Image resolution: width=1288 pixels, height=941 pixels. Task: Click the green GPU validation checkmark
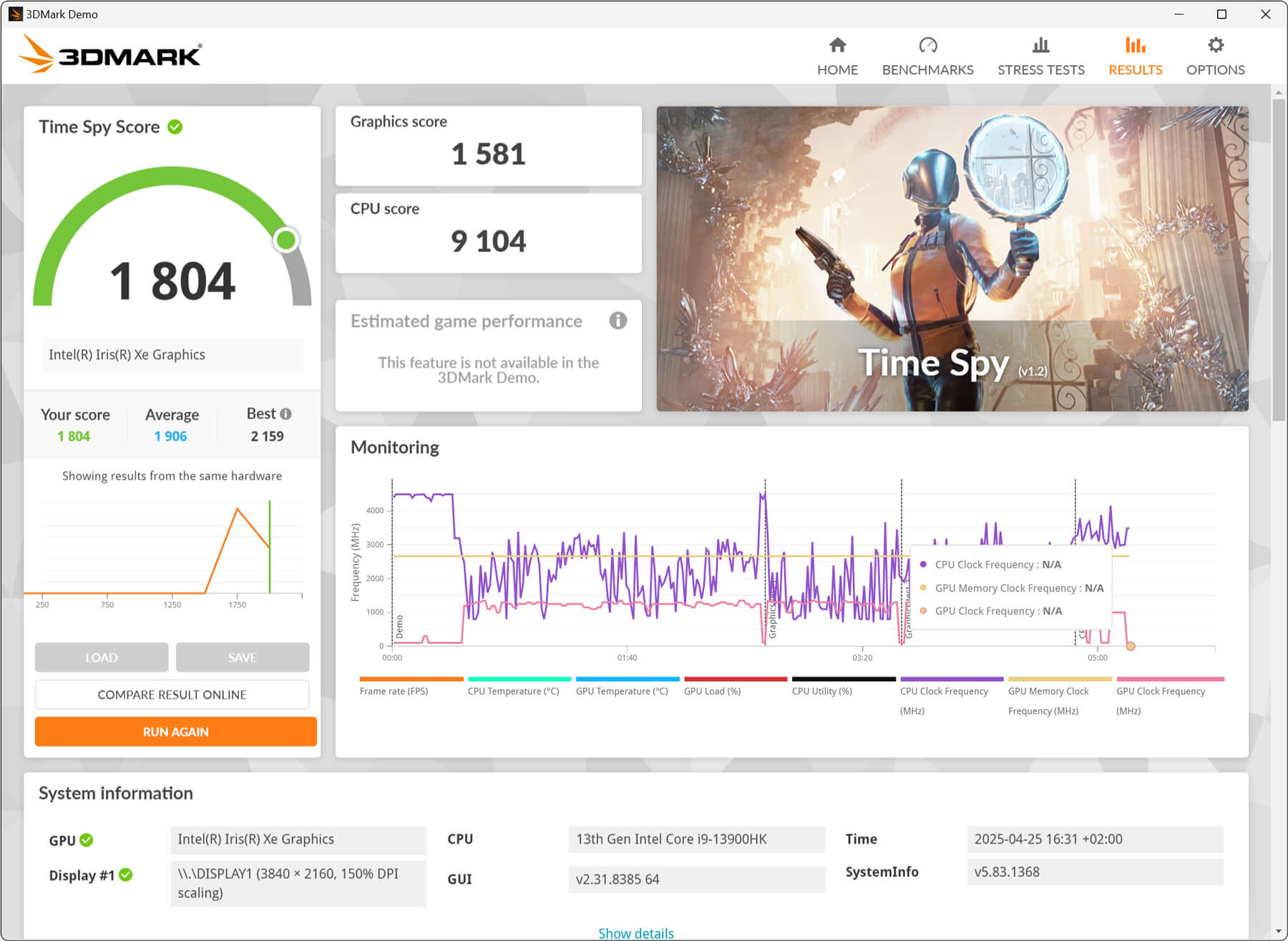[x=87, y=840]
